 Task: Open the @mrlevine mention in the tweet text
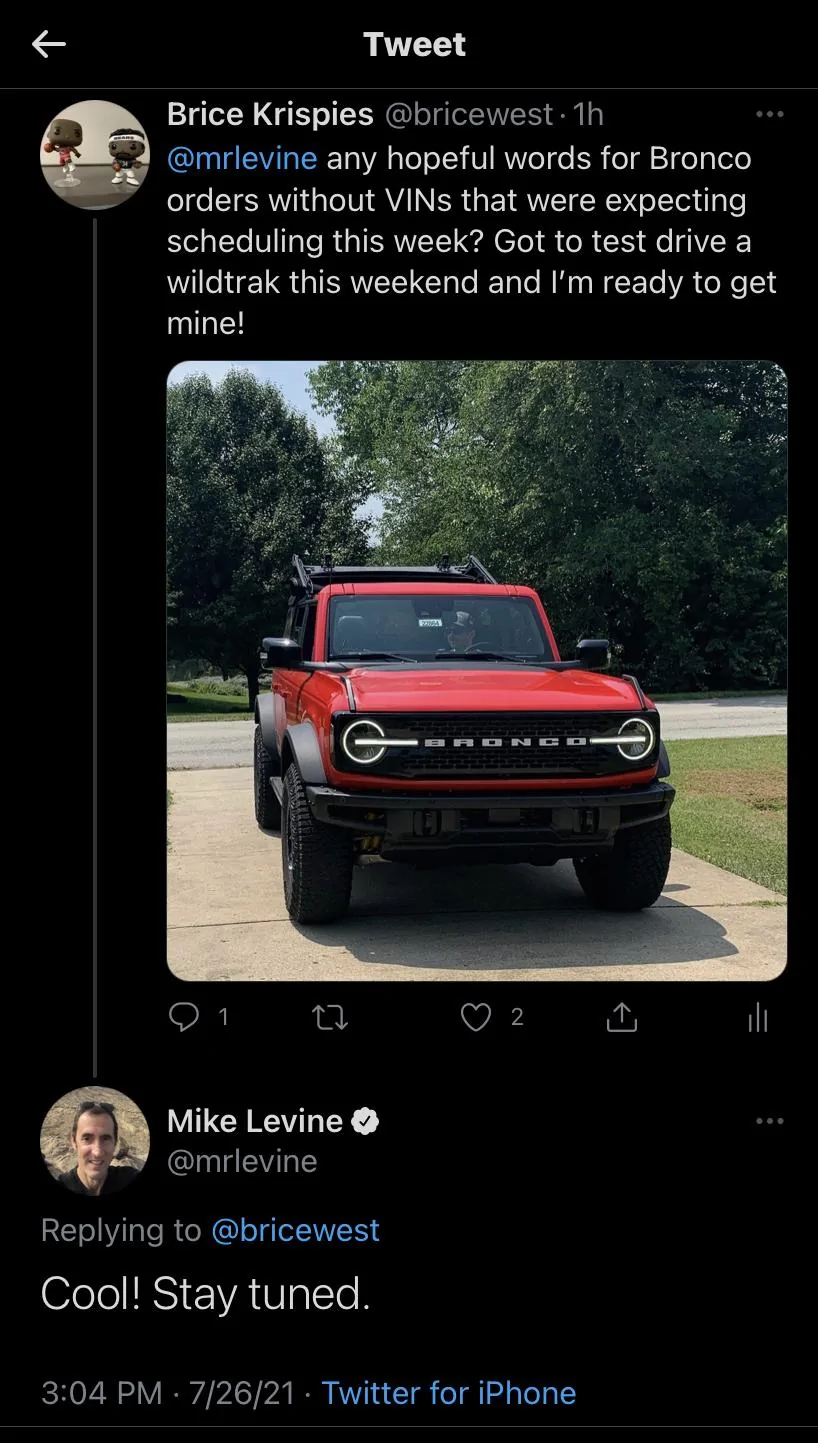242,158
